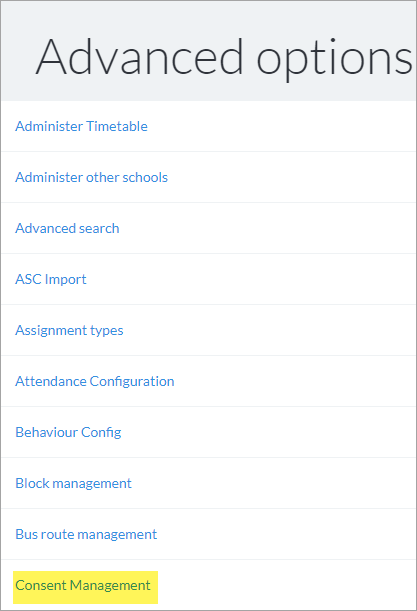
Task: Open Assignment types settings
Action: (69, 330)
